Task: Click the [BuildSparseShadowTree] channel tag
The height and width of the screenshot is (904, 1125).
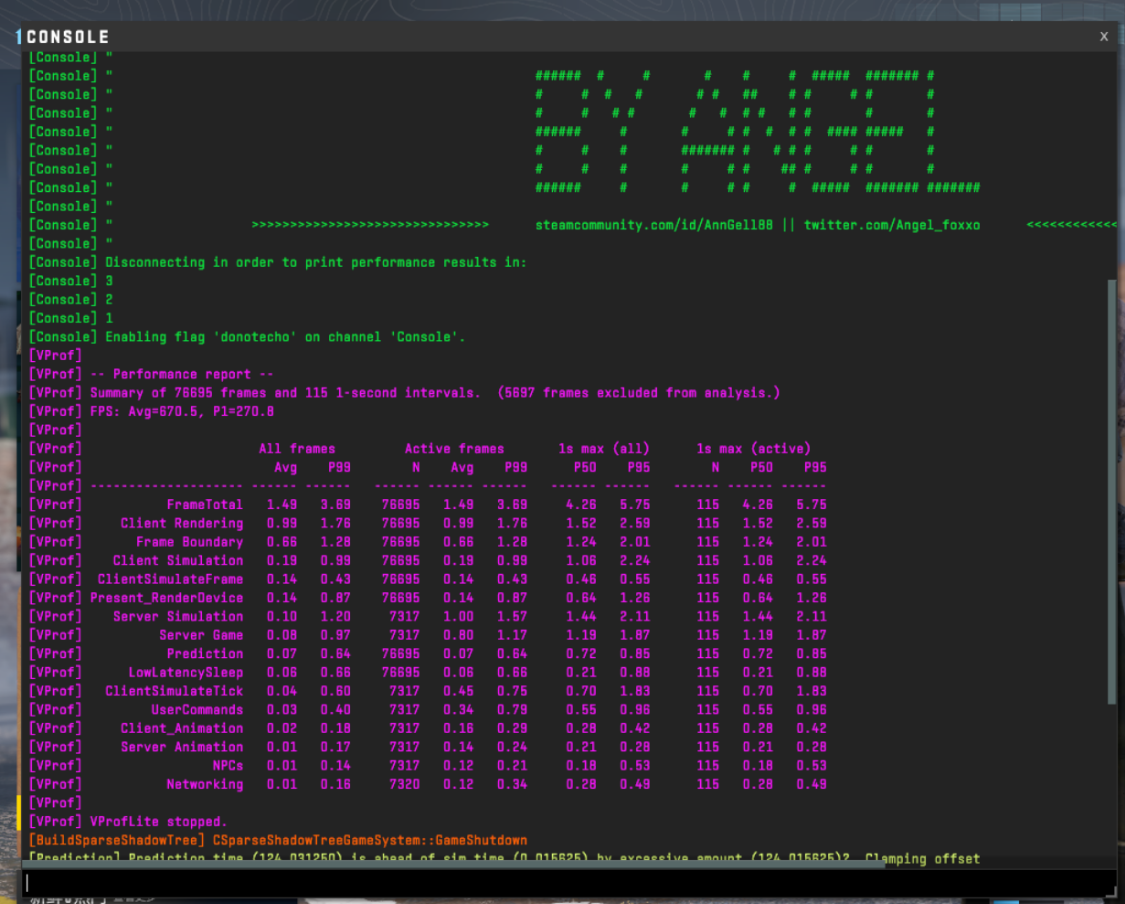Action: point(117,841)
